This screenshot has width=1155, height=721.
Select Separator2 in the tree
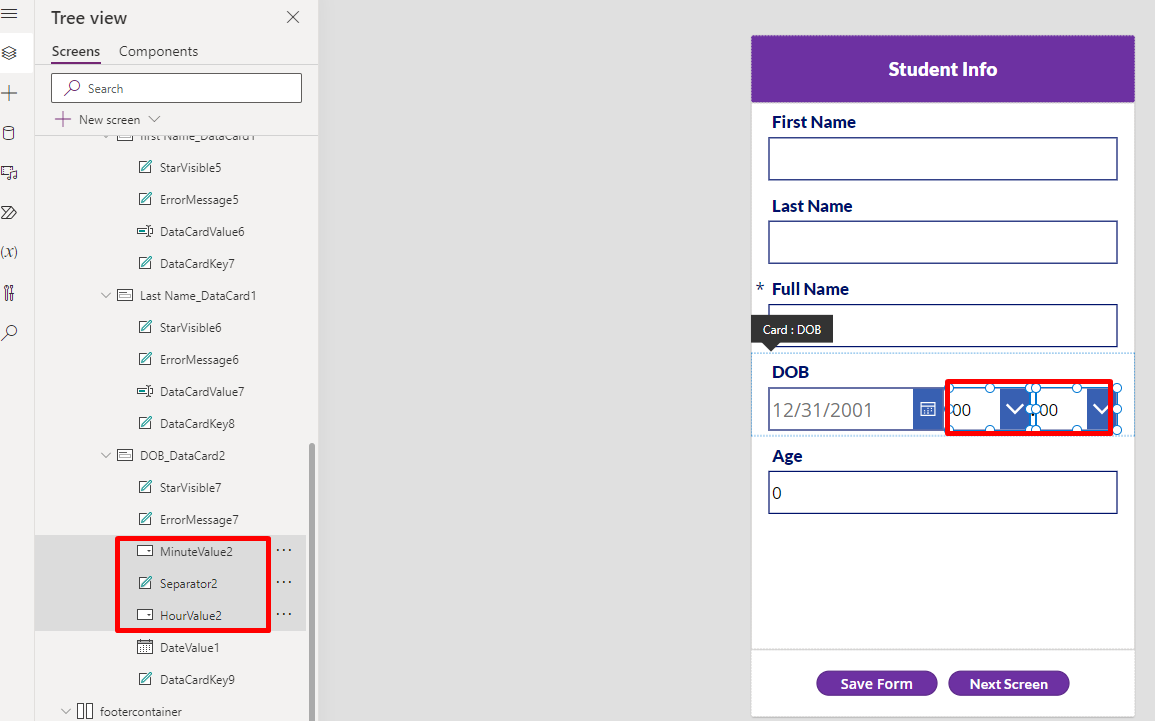click(x=189, y=583)
